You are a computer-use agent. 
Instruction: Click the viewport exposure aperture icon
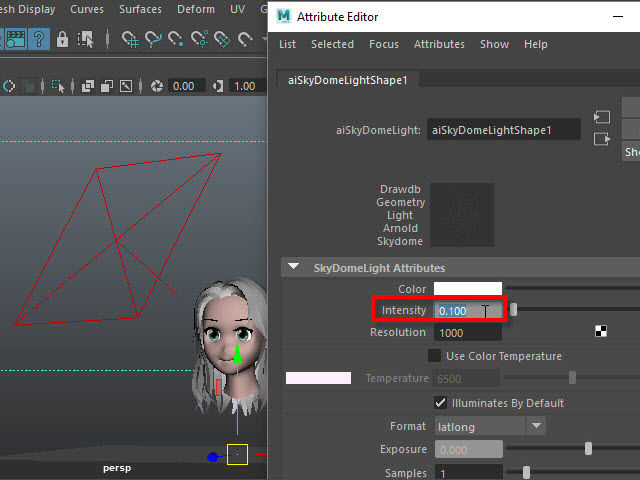tap(158, 86)
